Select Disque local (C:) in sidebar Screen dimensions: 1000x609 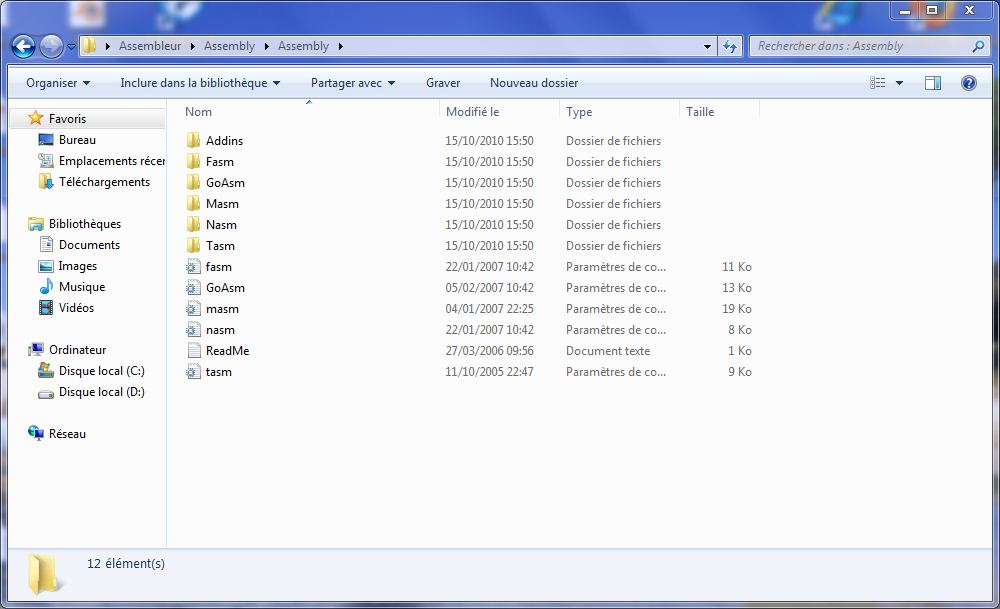(x=101, y=371)
